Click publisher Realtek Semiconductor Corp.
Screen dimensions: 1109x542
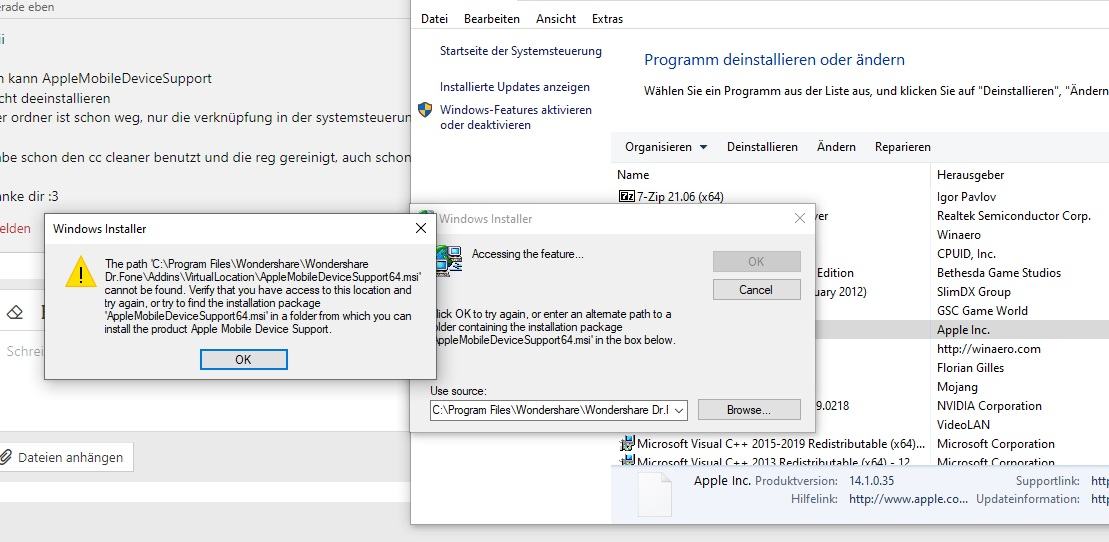[x=1014, y=216]
